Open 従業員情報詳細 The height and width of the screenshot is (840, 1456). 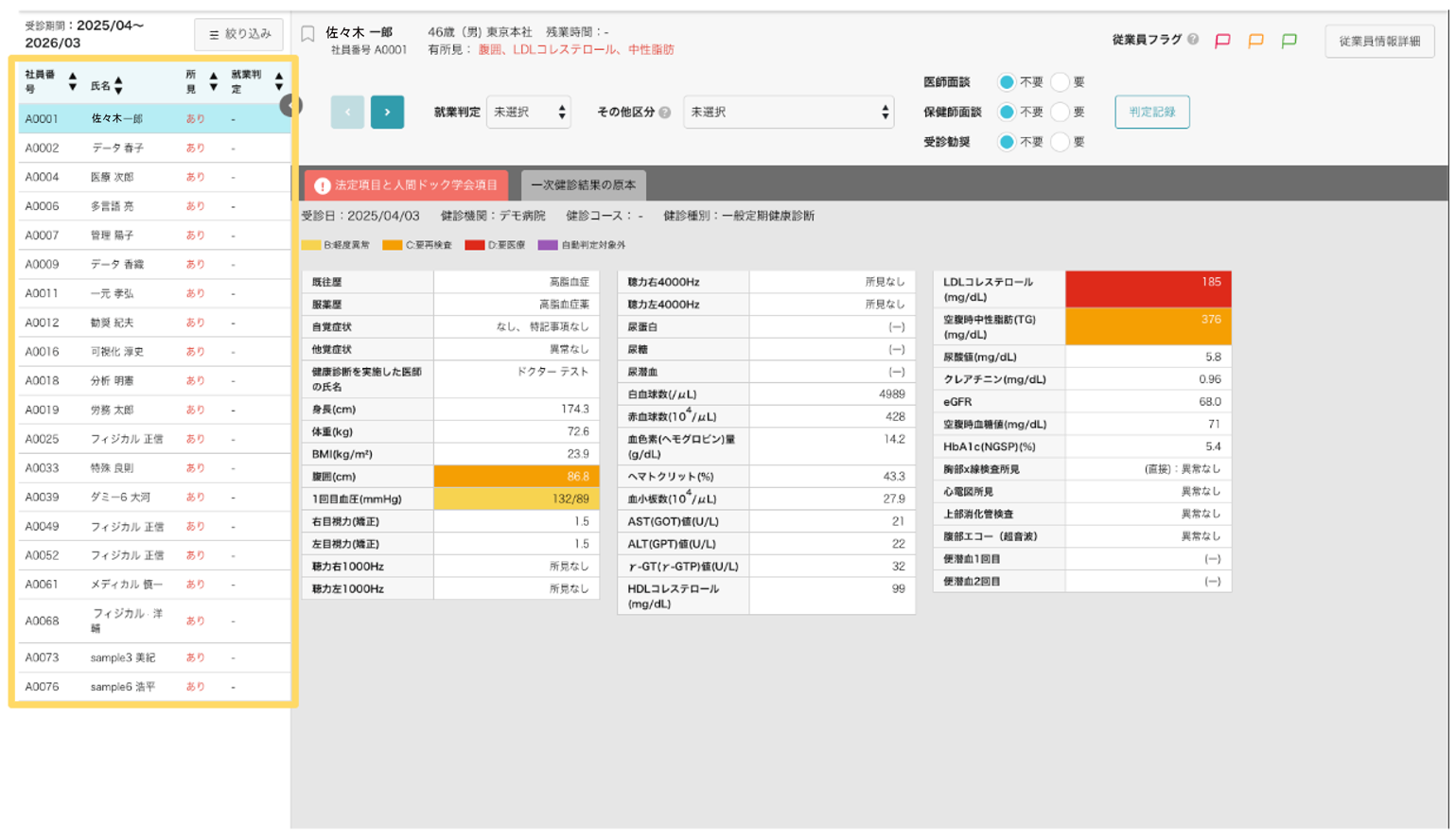coord(1379,41)
